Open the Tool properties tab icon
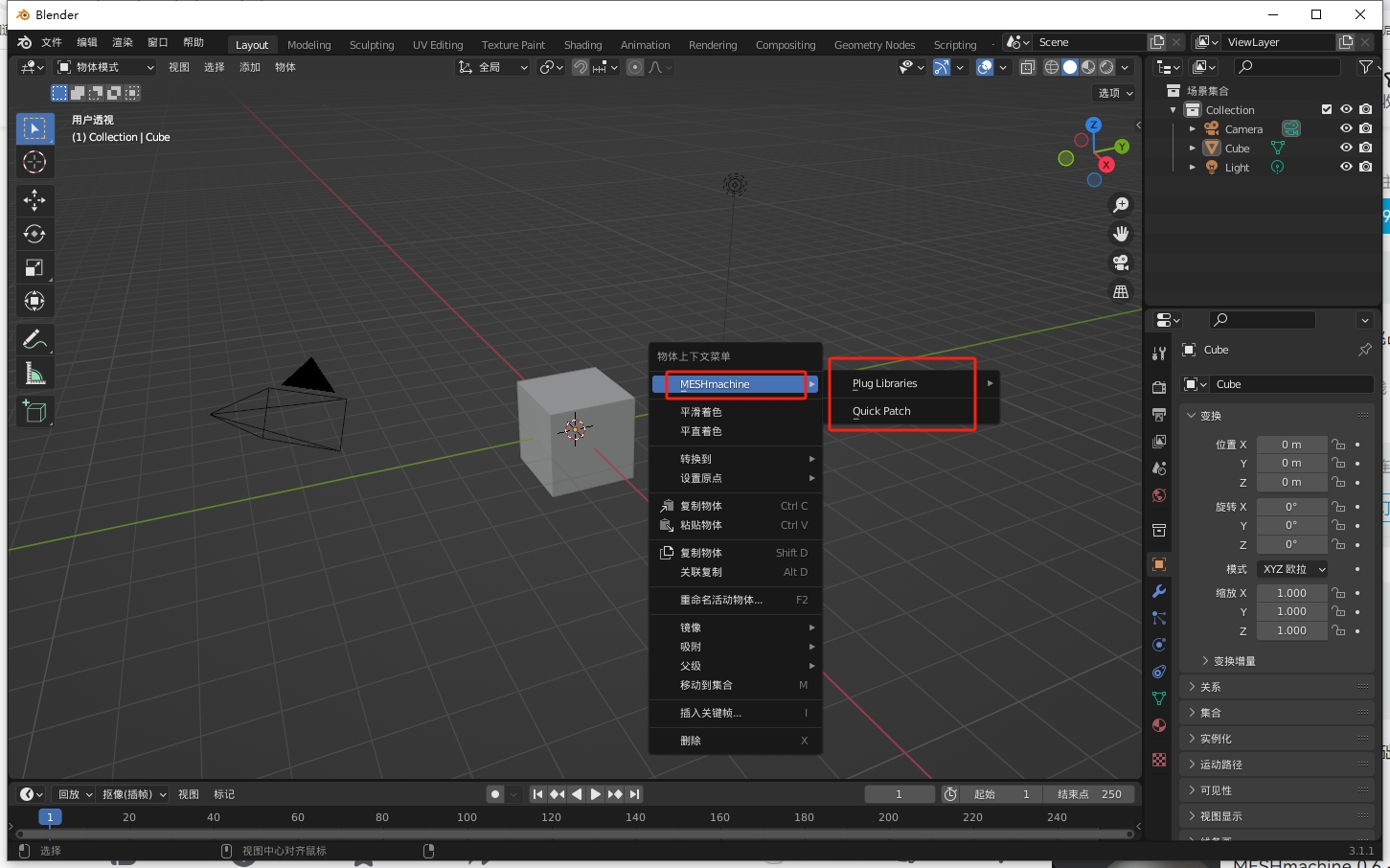The height and width of the screenshot is (868, 1390). coord(1159,354)
